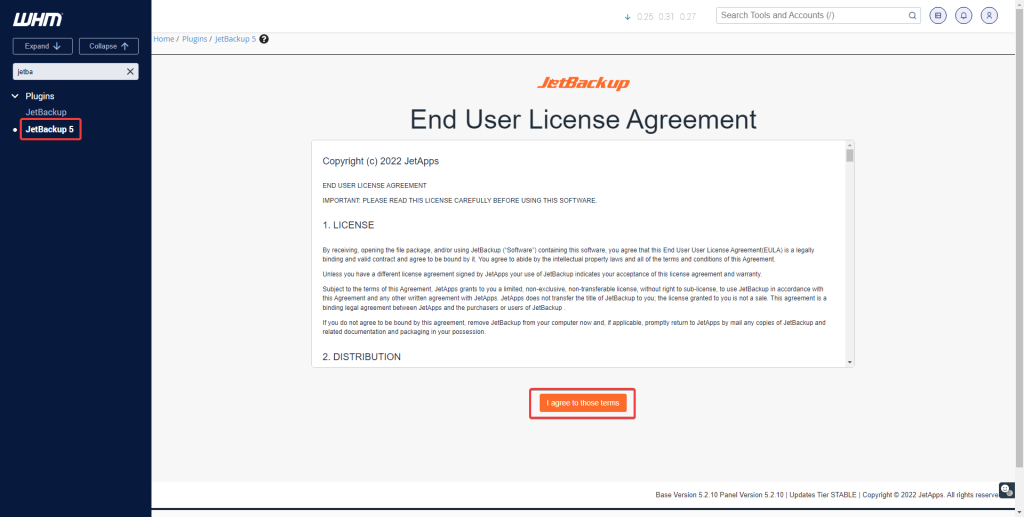Expand all sidebar menu sections
Screen dimensions: 1024x517
point(42,46)
